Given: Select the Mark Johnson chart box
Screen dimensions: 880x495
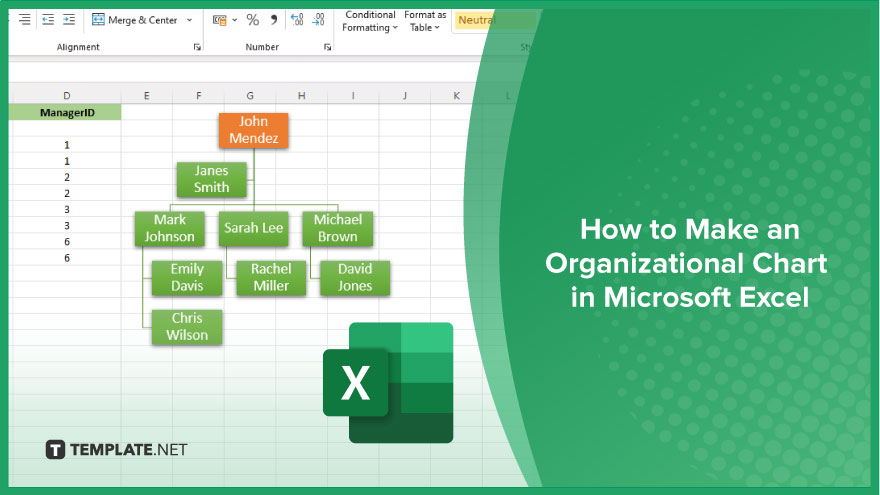Looking at the screenshot, I should click(169, 228).
